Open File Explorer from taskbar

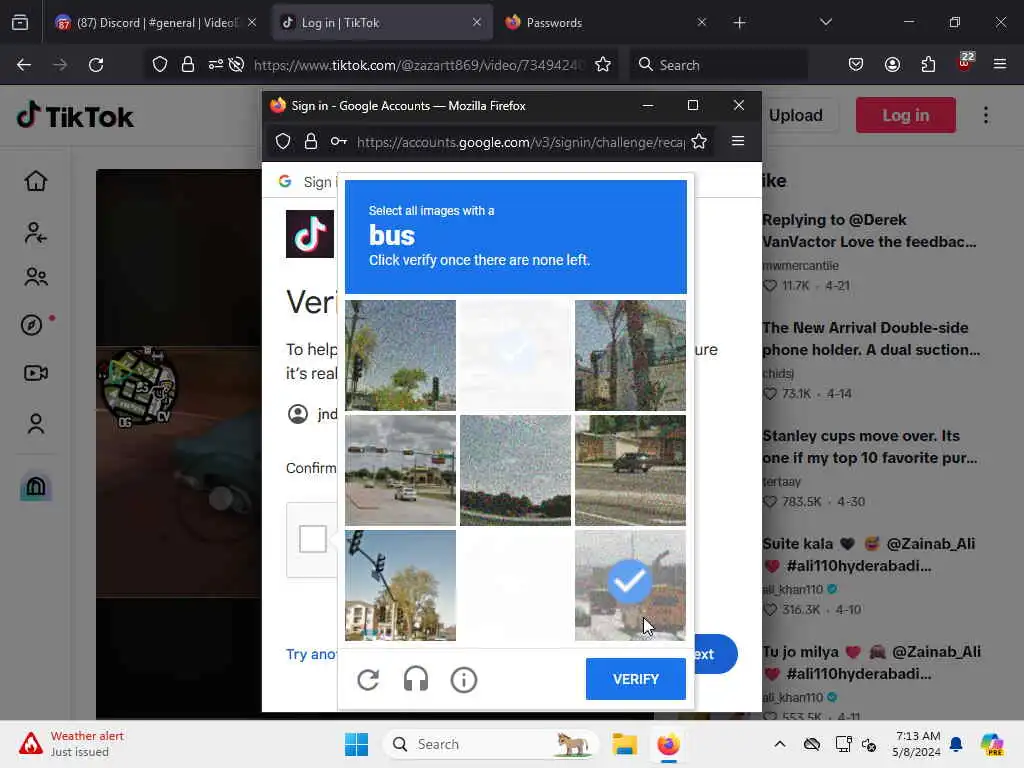pos(624,744)
